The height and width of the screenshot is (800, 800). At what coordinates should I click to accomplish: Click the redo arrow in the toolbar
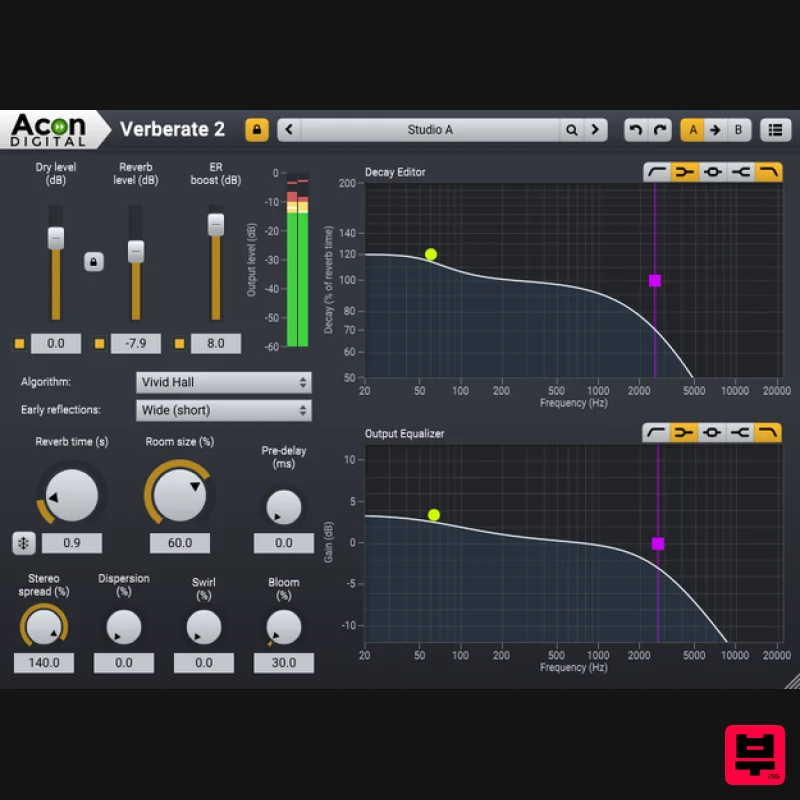(x=662, y=129)
